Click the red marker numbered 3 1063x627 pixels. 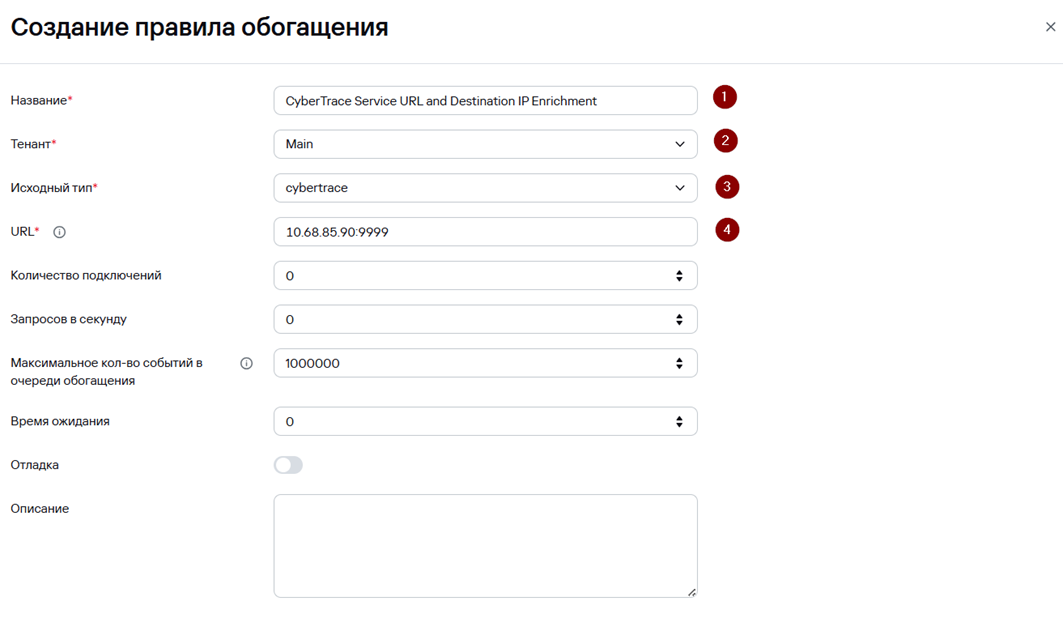[x=727, y=186]
